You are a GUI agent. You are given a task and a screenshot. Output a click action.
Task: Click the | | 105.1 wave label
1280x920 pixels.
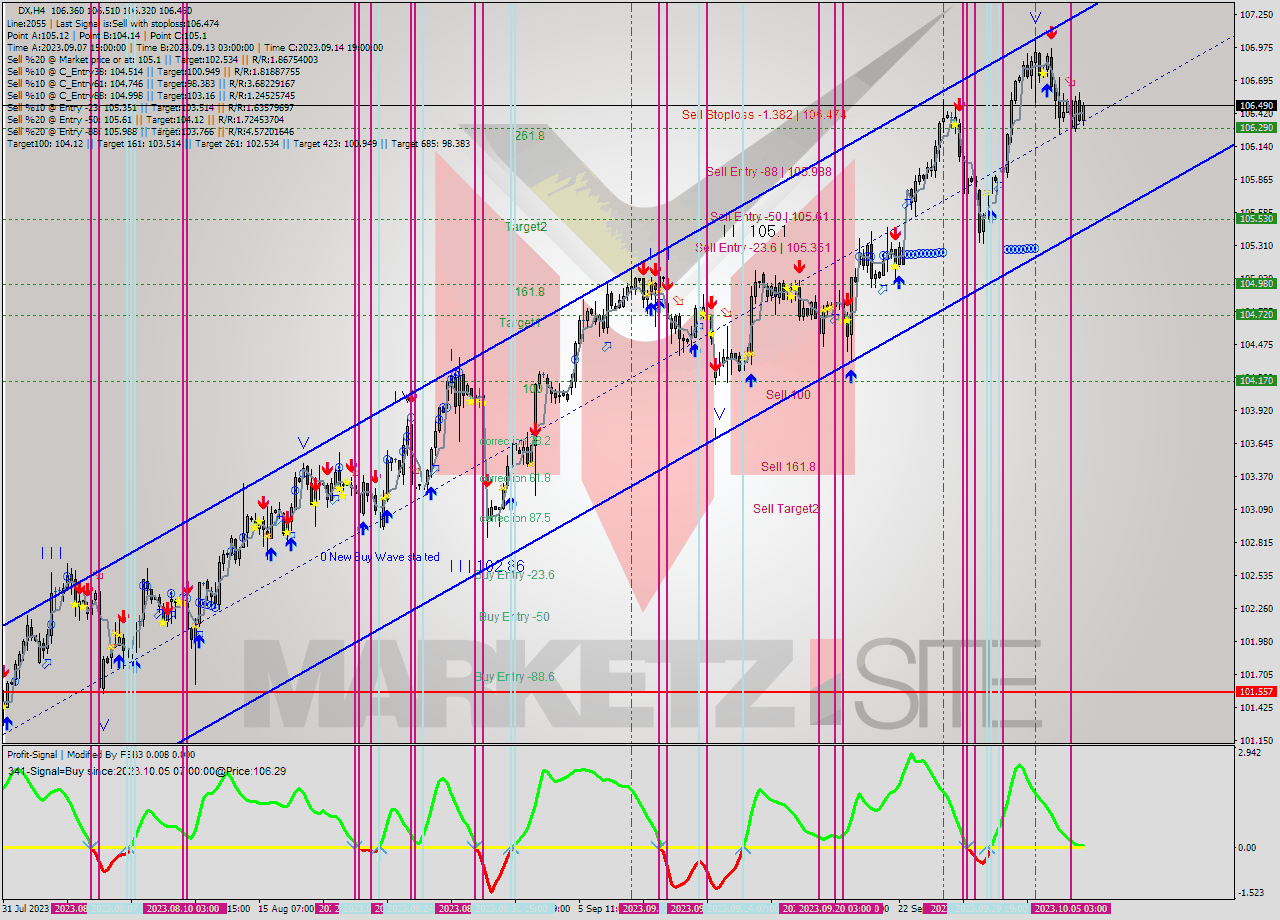[x=754, y=231]
